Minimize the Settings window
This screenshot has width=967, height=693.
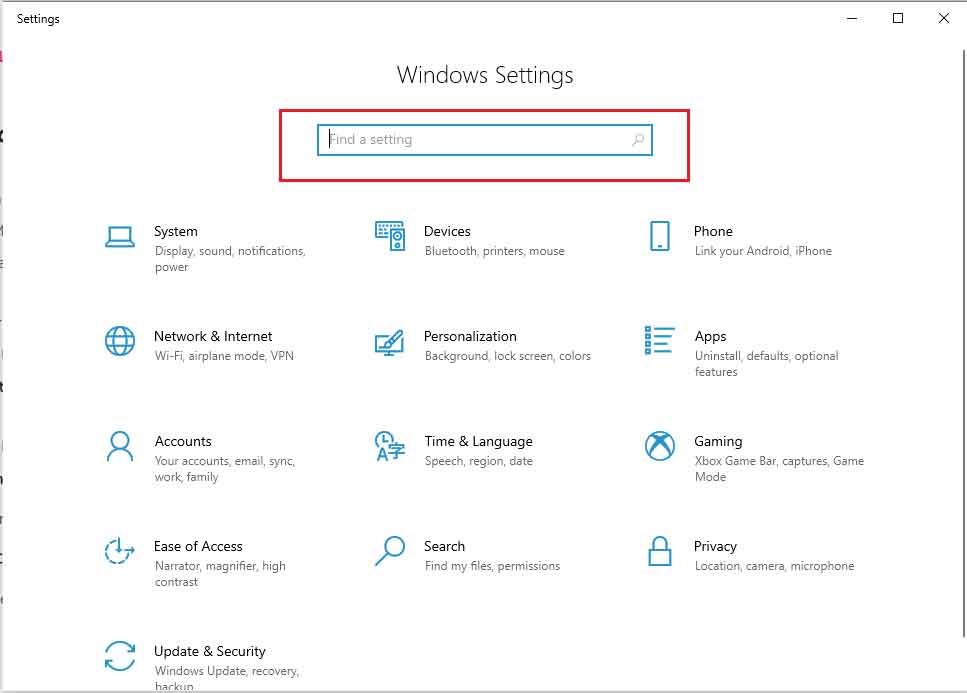click(852, 18)
